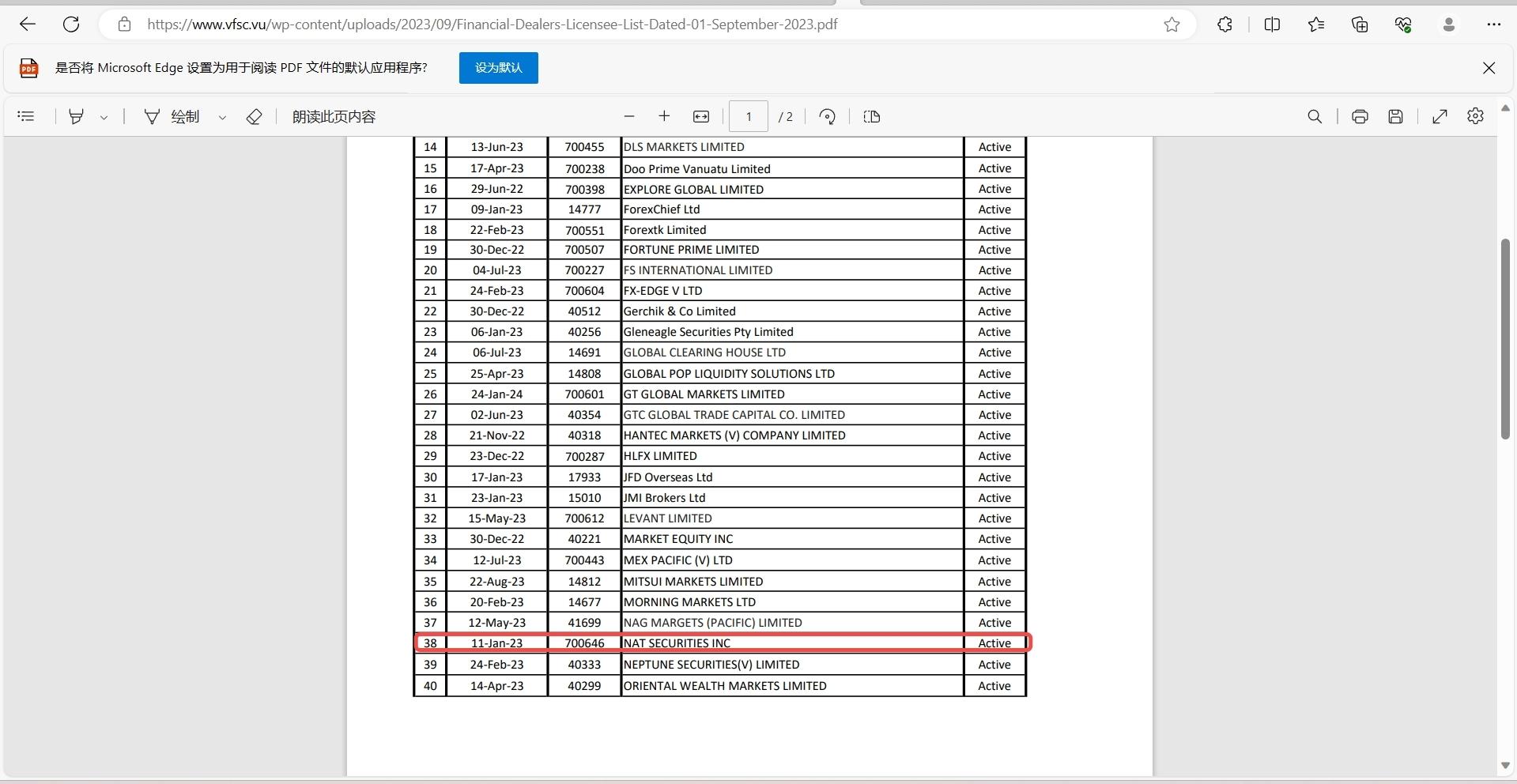Select the 绘制 draw tool
1517x784 pixels.
point(172,116)
